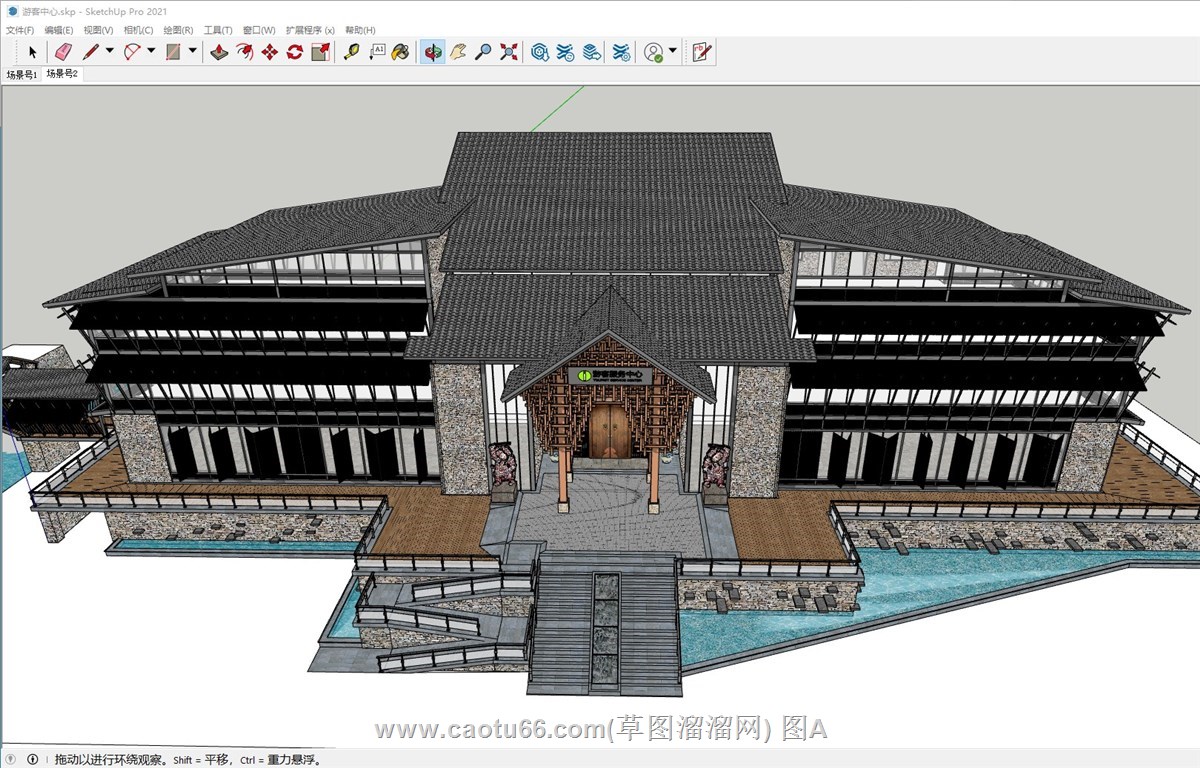This screenshot has width=1200, height=768.
Task: Open the 扩展程序 menu
Action: [x=310, y=31]
